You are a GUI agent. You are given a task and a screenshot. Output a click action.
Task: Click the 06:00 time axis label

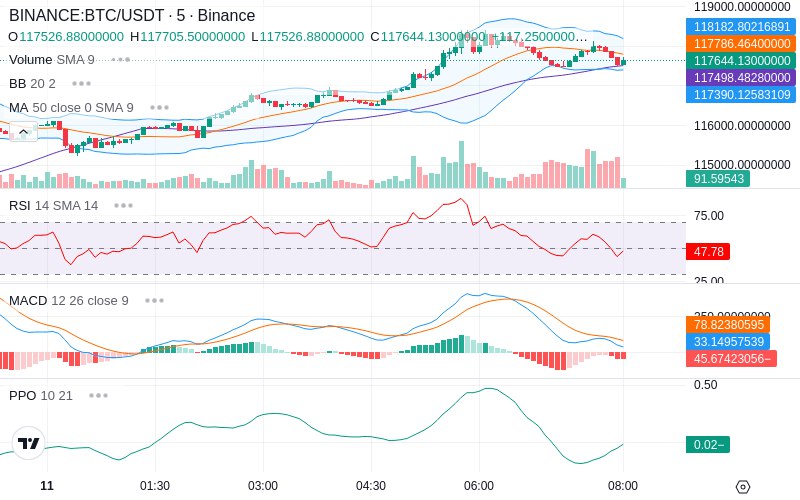pos(479,486)
